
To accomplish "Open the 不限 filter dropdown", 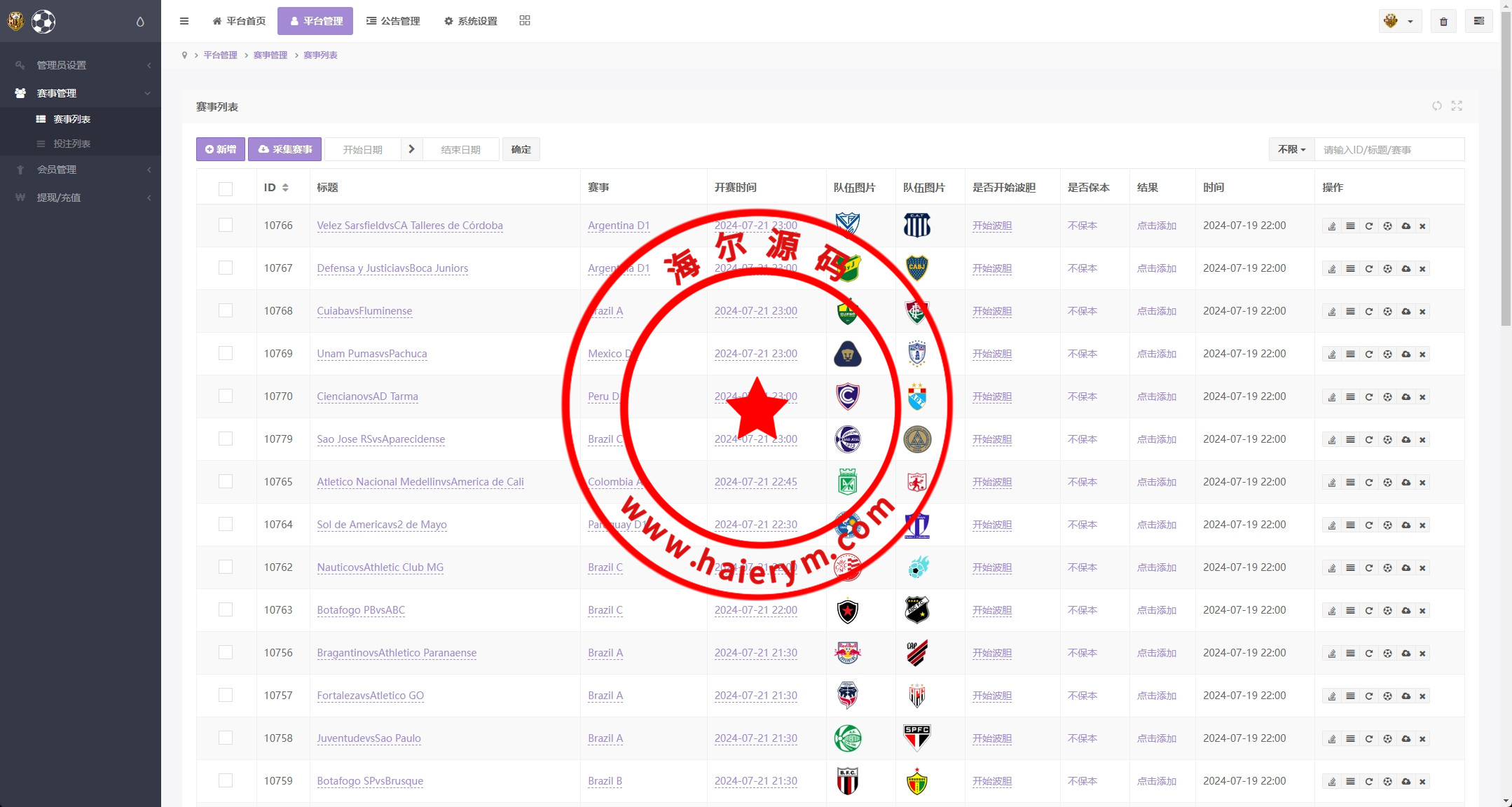I will point(1291,150).
